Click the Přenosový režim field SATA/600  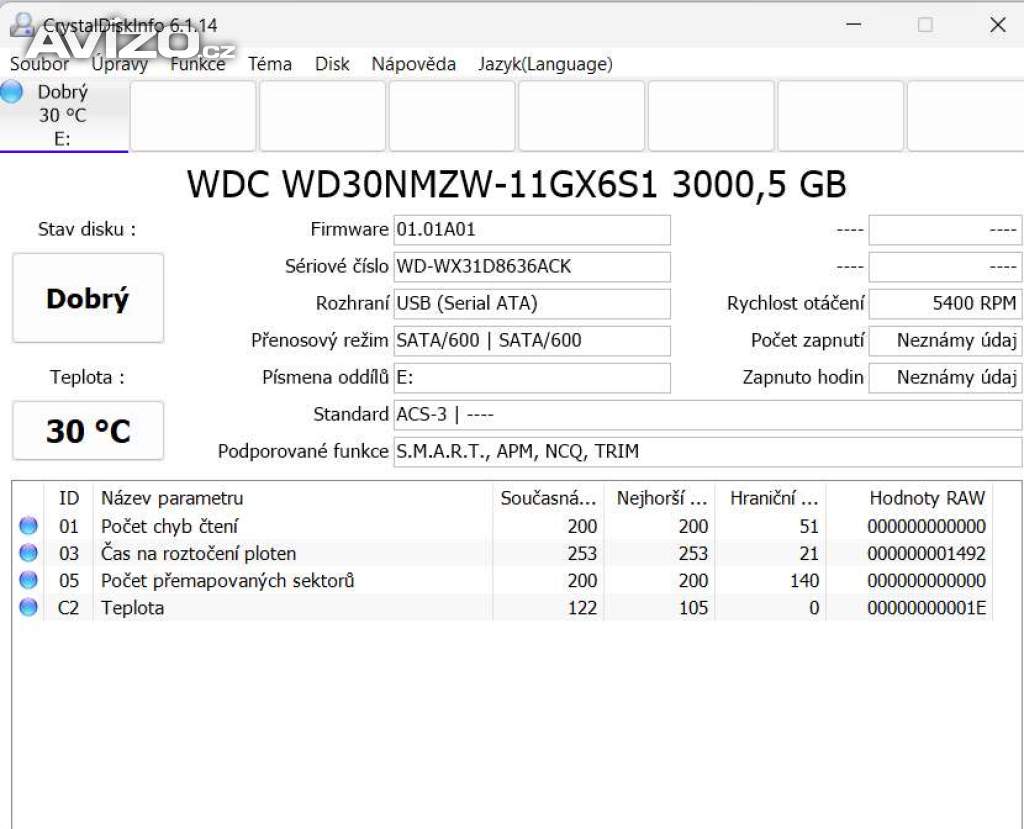click(x=532, y=340)
